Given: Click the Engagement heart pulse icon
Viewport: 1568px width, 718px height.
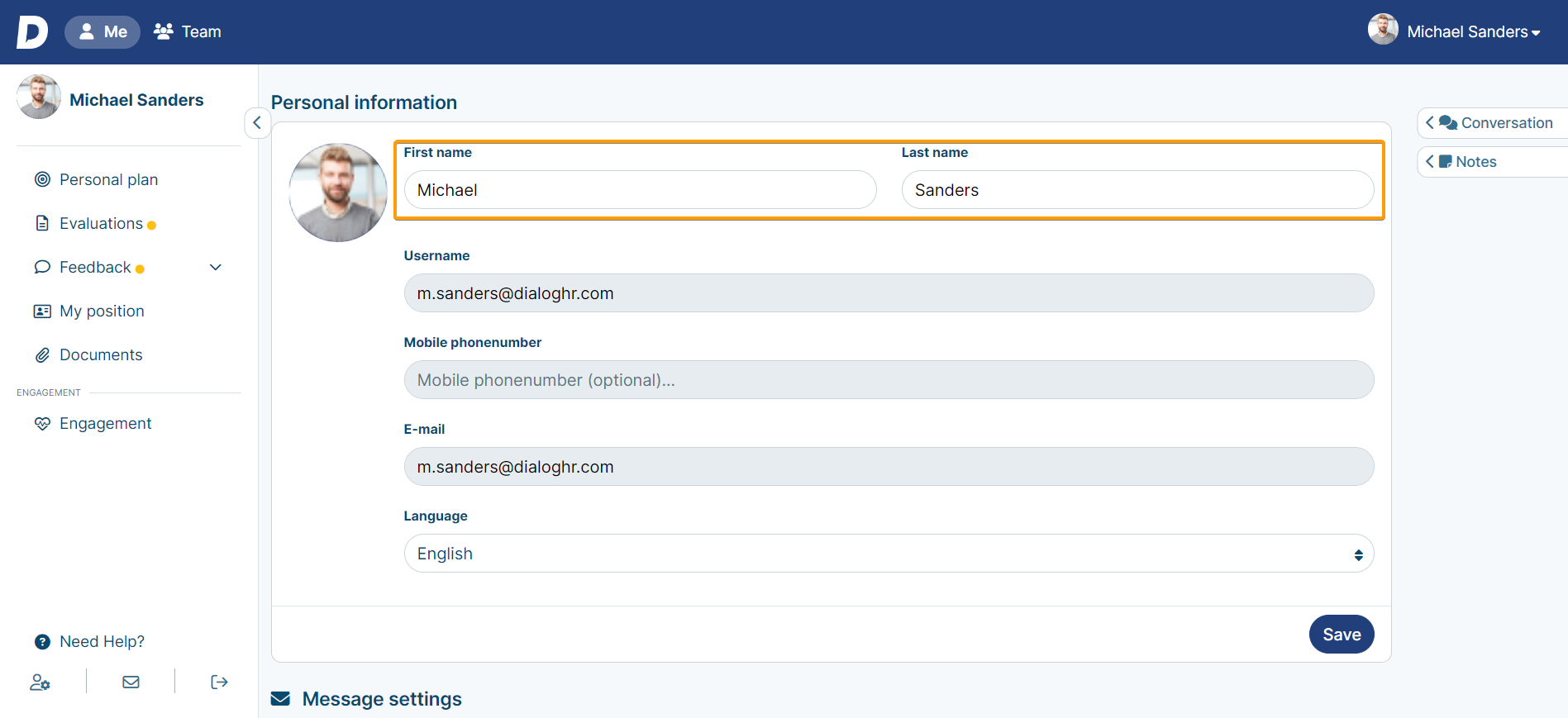Looking at the screenshot, I should (x=42, y=423).
